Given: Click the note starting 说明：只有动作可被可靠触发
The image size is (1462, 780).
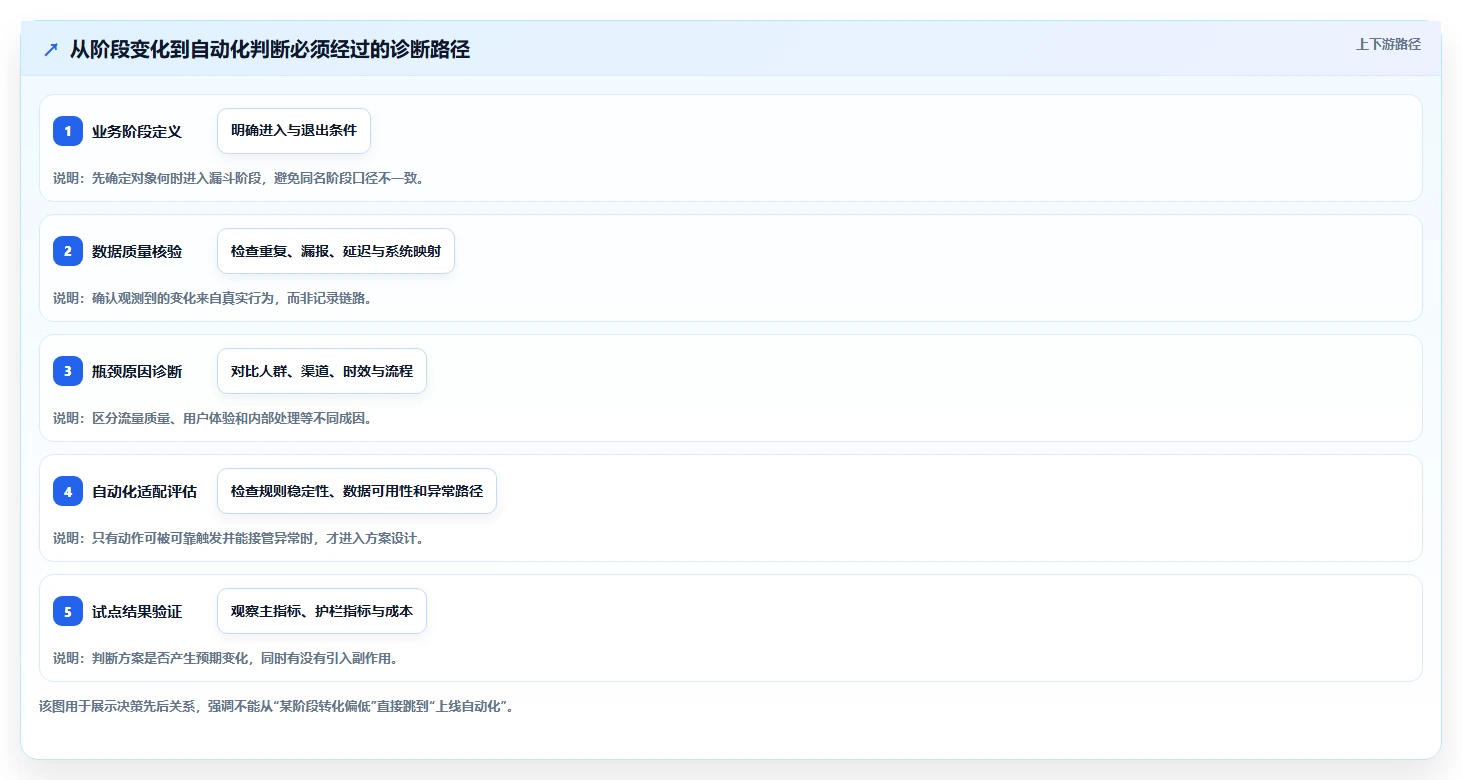Looking at the screenshot, I should (239, 538).
